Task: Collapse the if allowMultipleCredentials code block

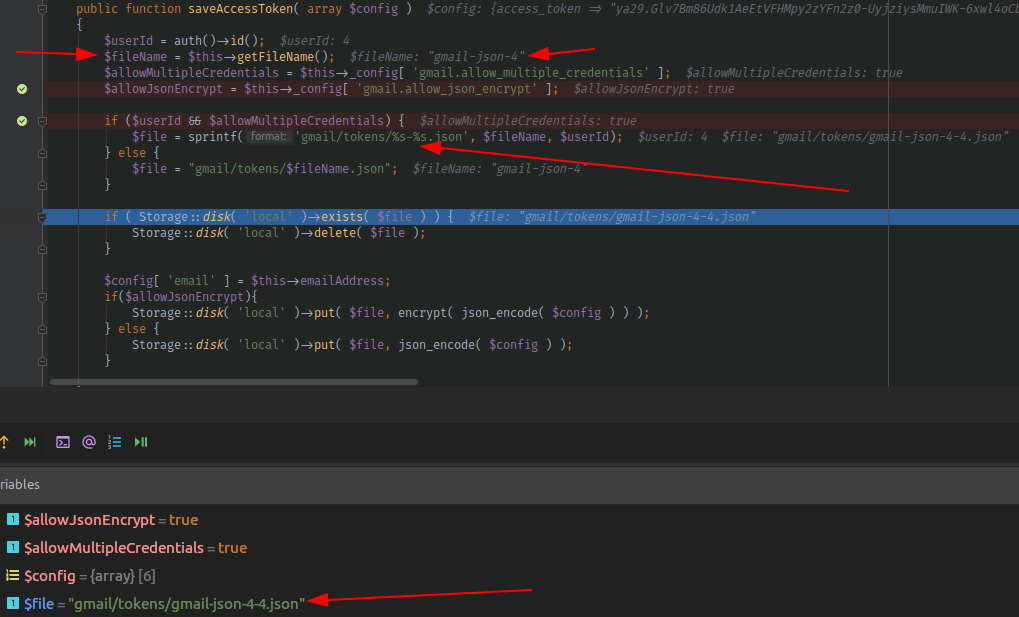Action: point(41,120)
